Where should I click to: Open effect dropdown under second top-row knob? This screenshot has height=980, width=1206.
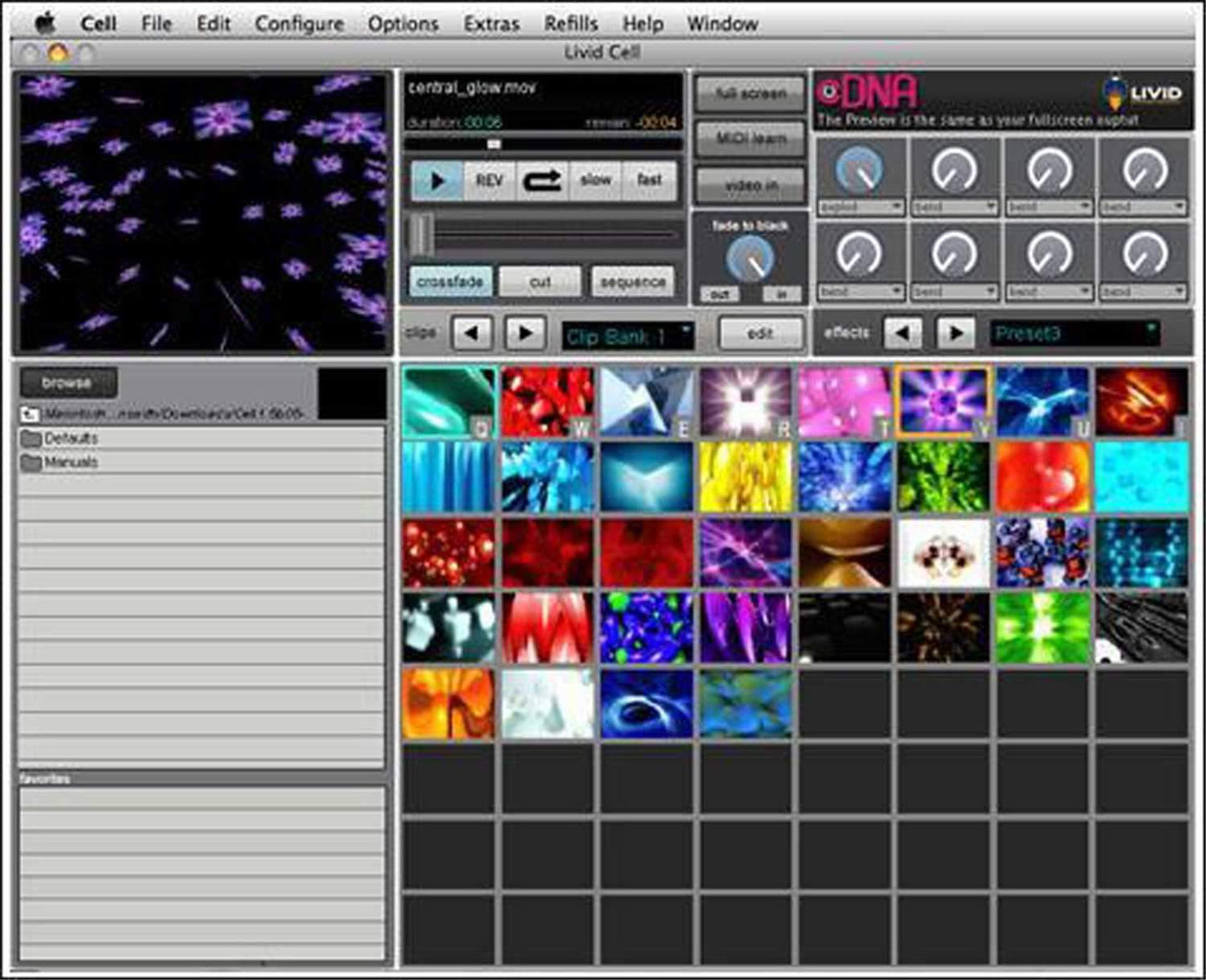tap(955, 207)
